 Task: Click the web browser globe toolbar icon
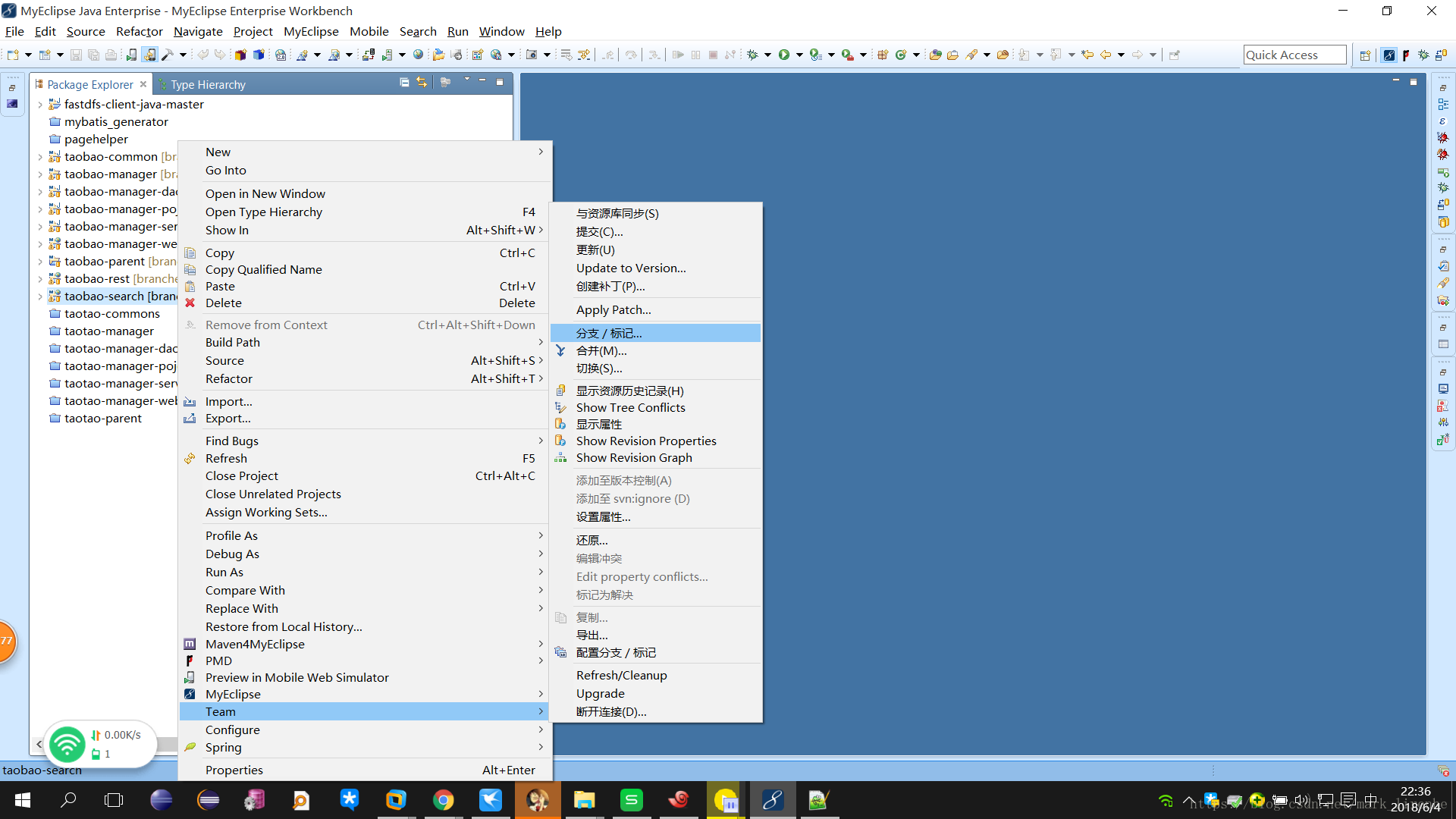(418, 55)
